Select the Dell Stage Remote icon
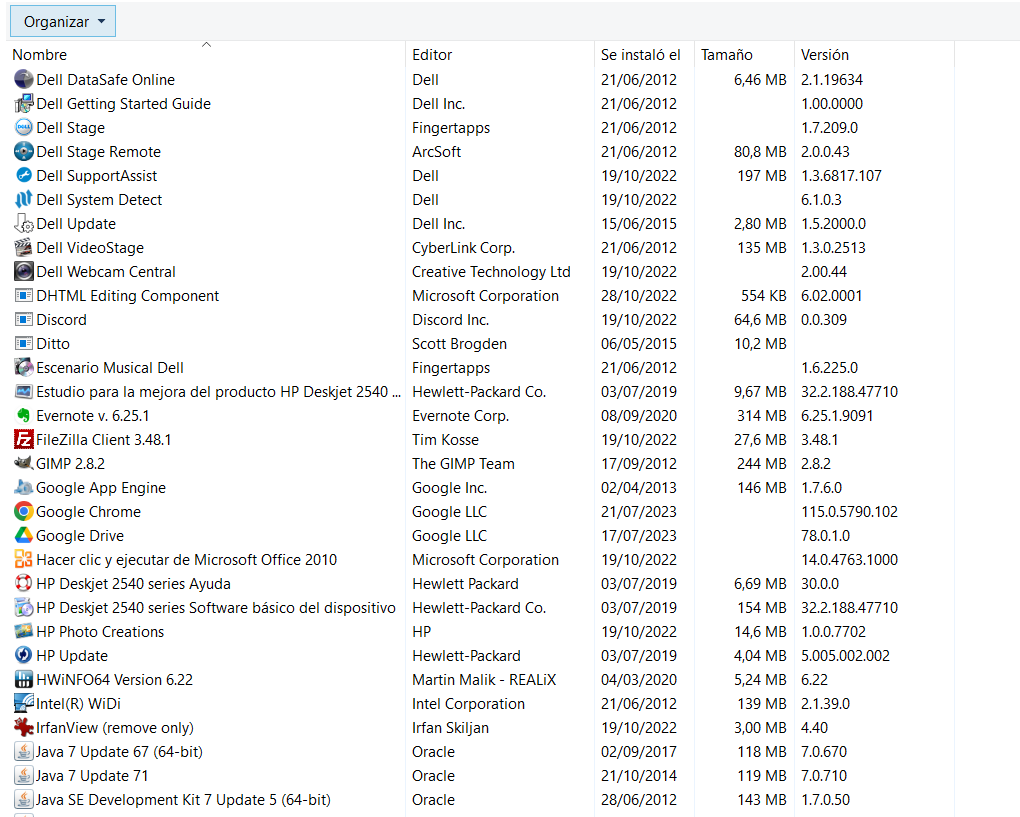This screenshot has width=1020, height=817. (x=23, y=152)
